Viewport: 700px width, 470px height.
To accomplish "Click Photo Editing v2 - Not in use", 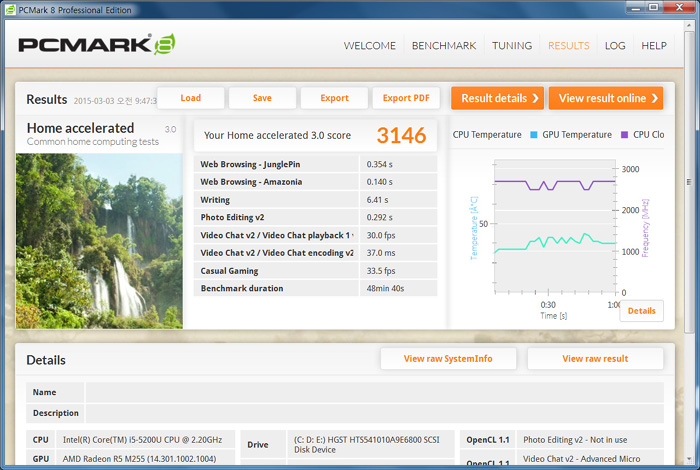I will tap(575, 440).
